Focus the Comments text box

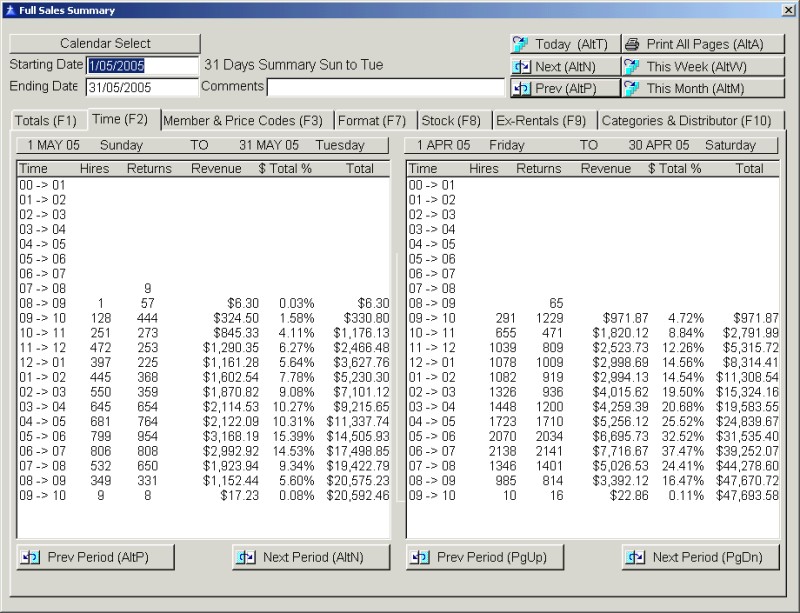(x=385, y=87)
